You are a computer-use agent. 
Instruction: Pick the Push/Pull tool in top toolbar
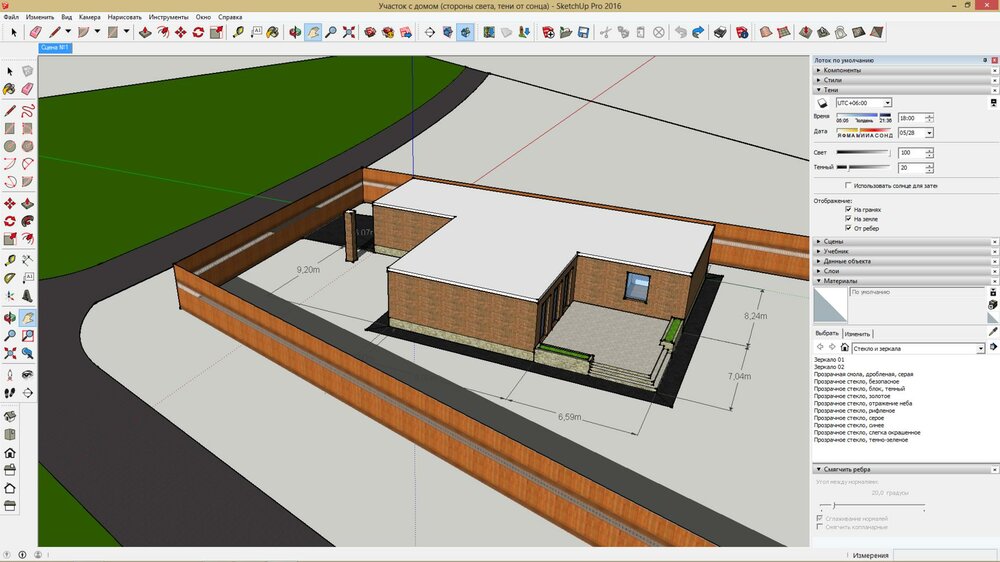[x=144, y=32]
